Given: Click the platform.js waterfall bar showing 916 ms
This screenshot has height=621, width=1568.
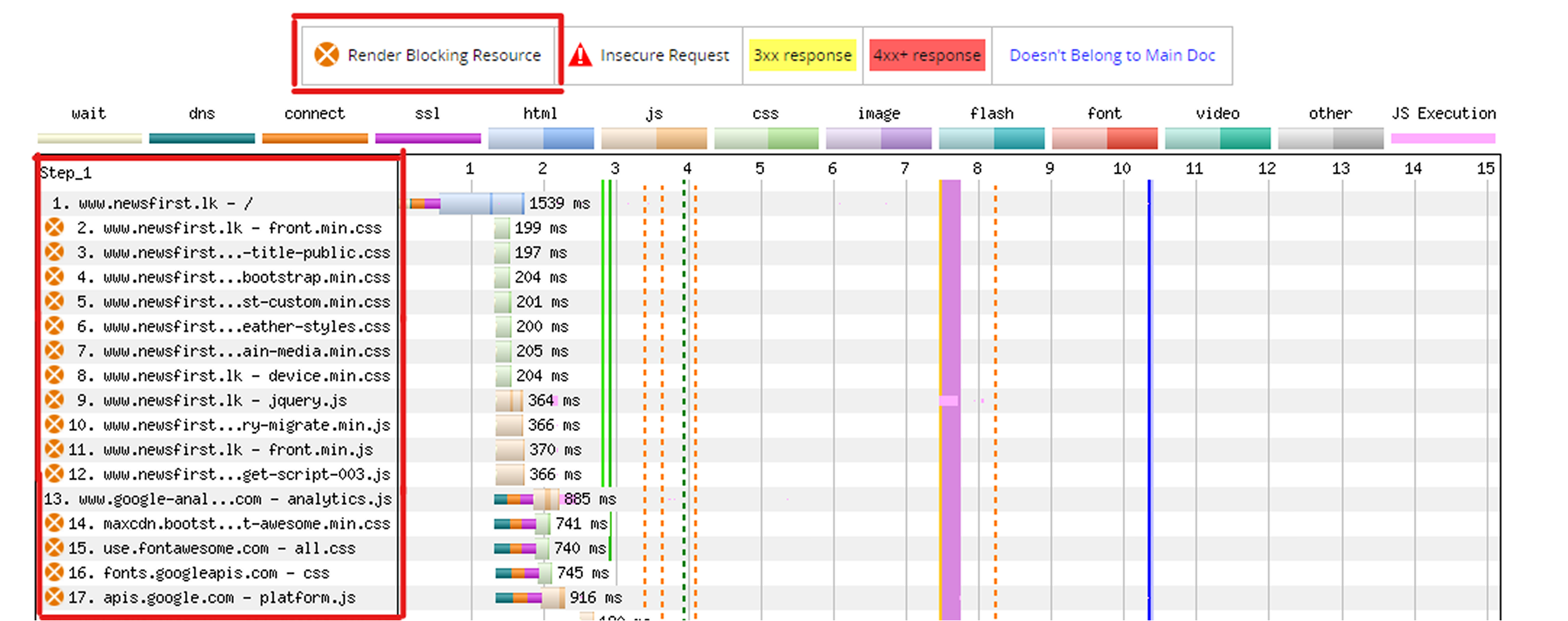Looking at the screenshot, I should pos(530,598).
